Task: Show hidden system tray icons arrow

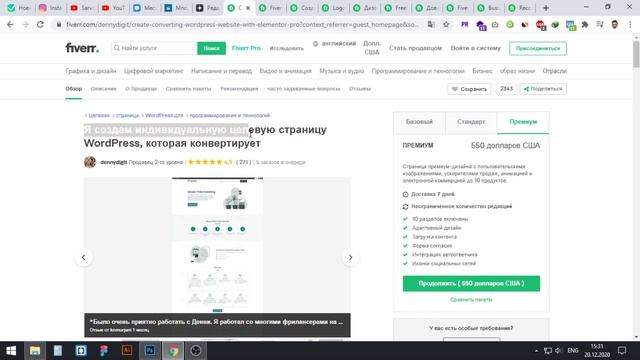Action: pyautogui.click(x=536, y=351)
